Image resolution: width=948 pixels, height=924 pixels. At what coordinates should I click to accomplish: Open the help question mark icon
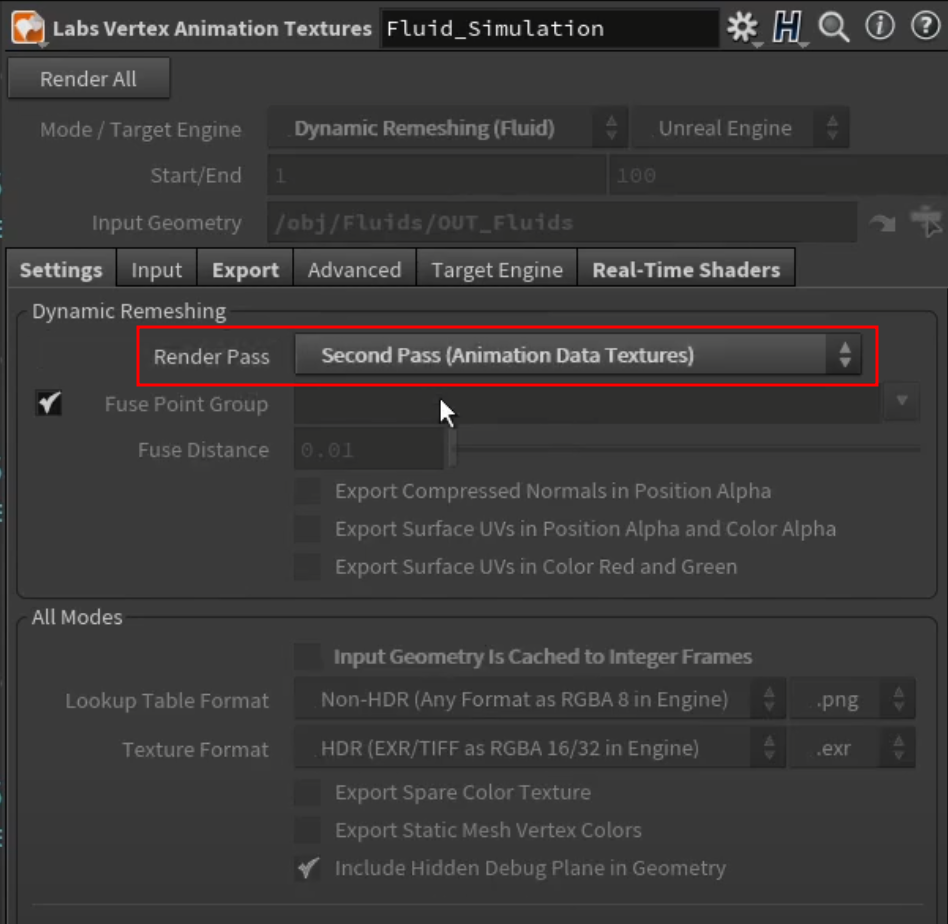925,27
